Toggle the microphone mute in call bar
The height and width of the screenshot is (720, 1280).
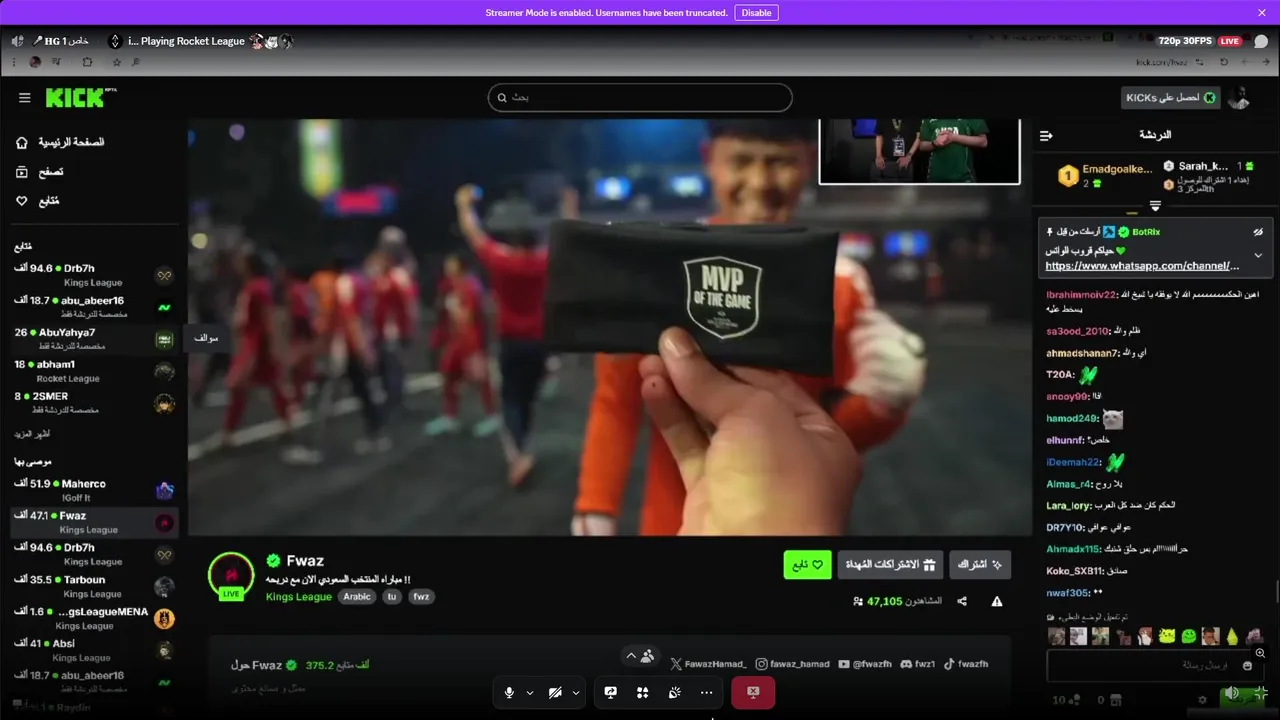click(x=509, y=692)
